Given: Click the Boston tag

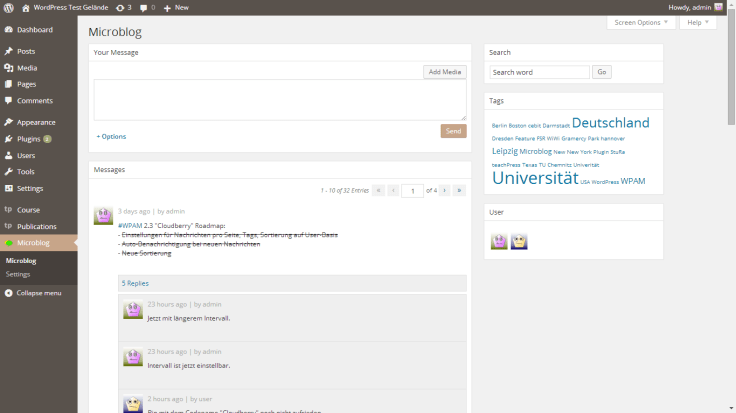Looking at the screenshot, I should pyautogui.click(x=517, y=126).
